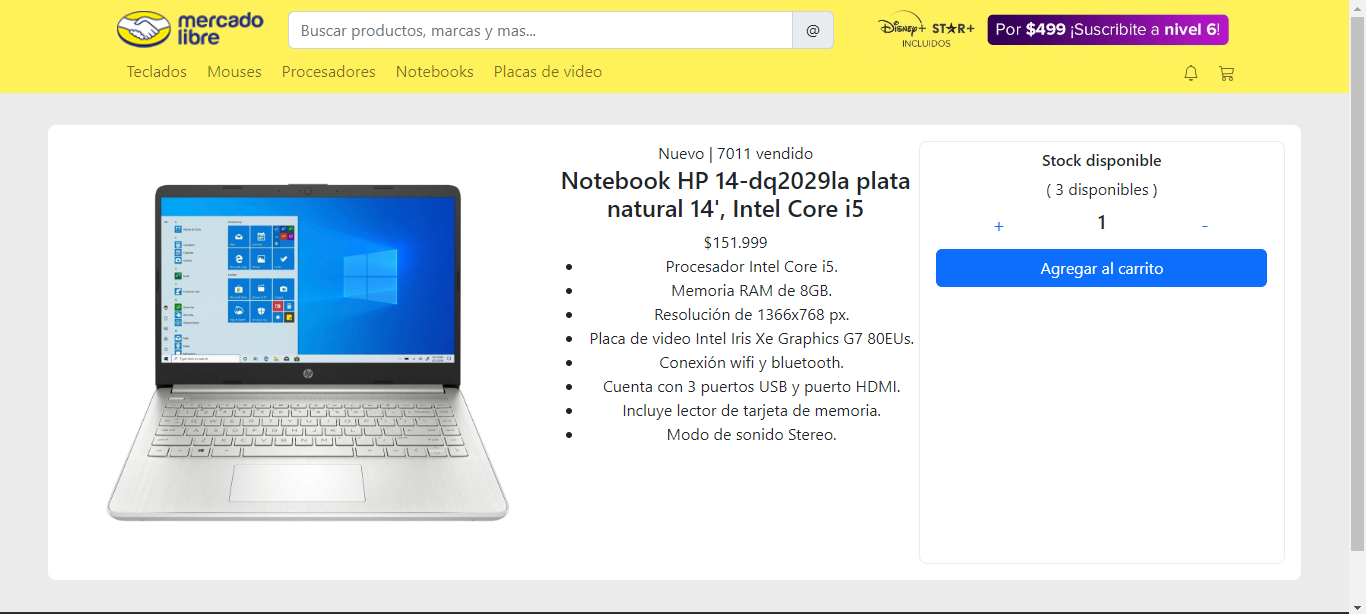The height and width of the screenshot is (614, 1366).
Task: Increase quantity with the plus sign
Action: click(x=999, y=226)
